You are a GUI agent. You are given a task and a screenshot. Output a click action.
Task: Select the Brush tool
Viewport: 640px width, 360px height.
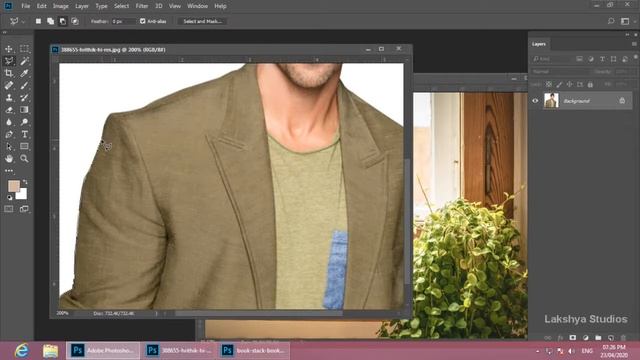[24, 86]
